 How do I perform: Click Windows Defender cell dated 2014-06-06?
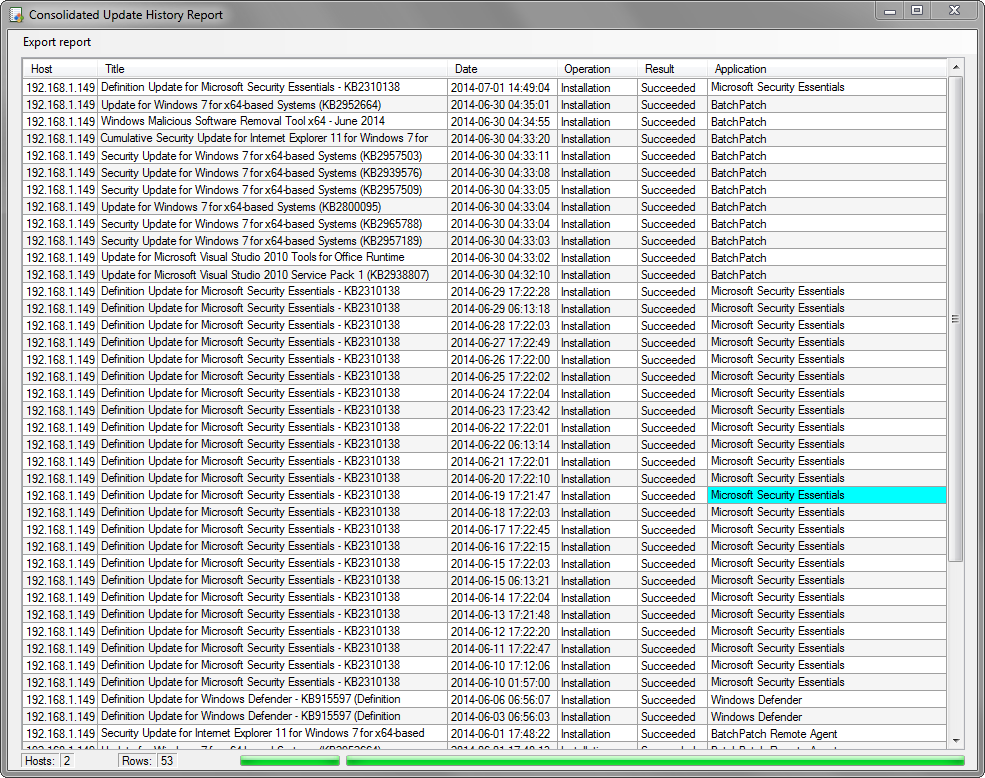click(x=827, y=699)
